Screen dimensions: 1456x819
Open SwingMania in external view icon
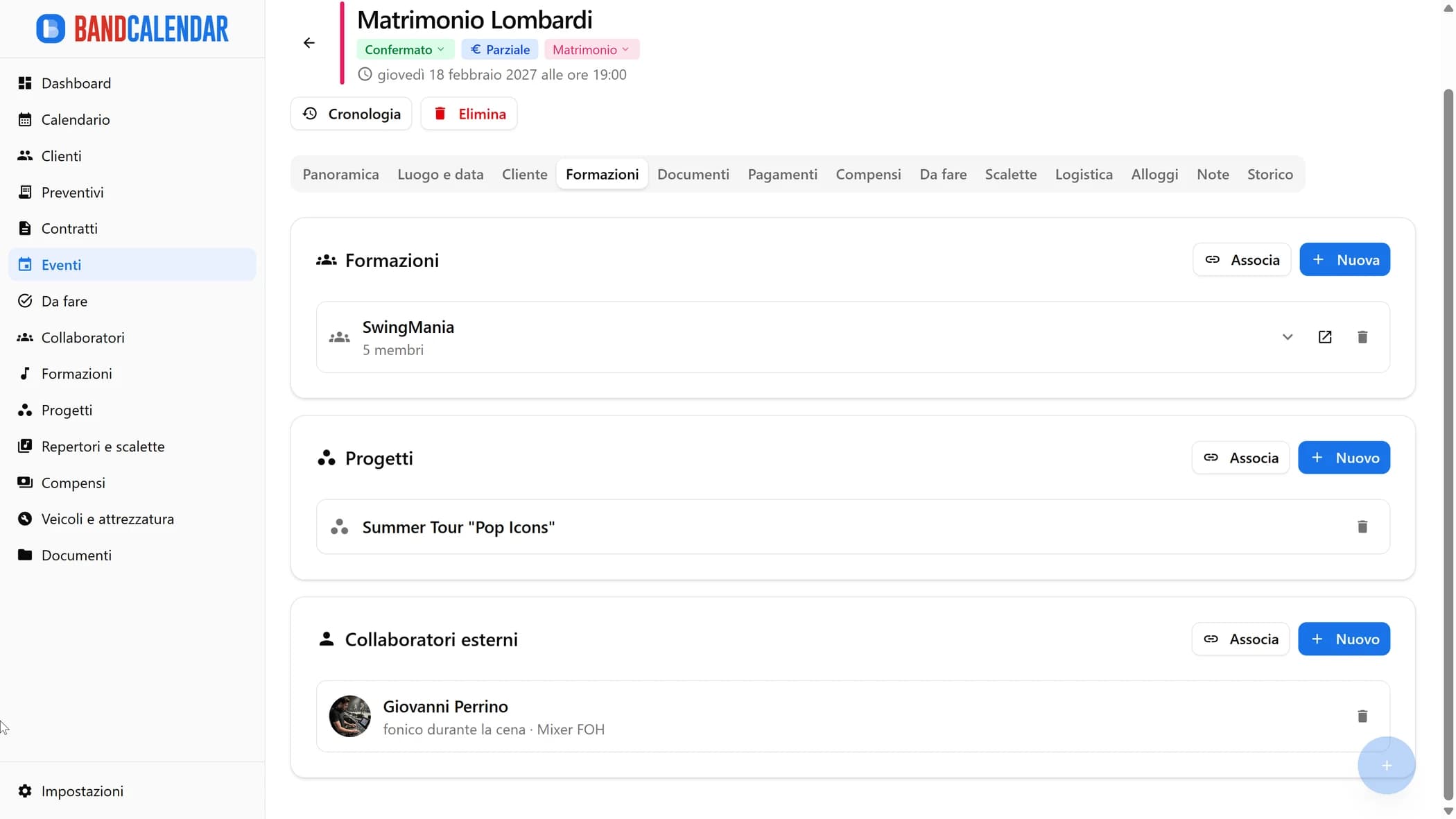click(x=1324, y=337)
